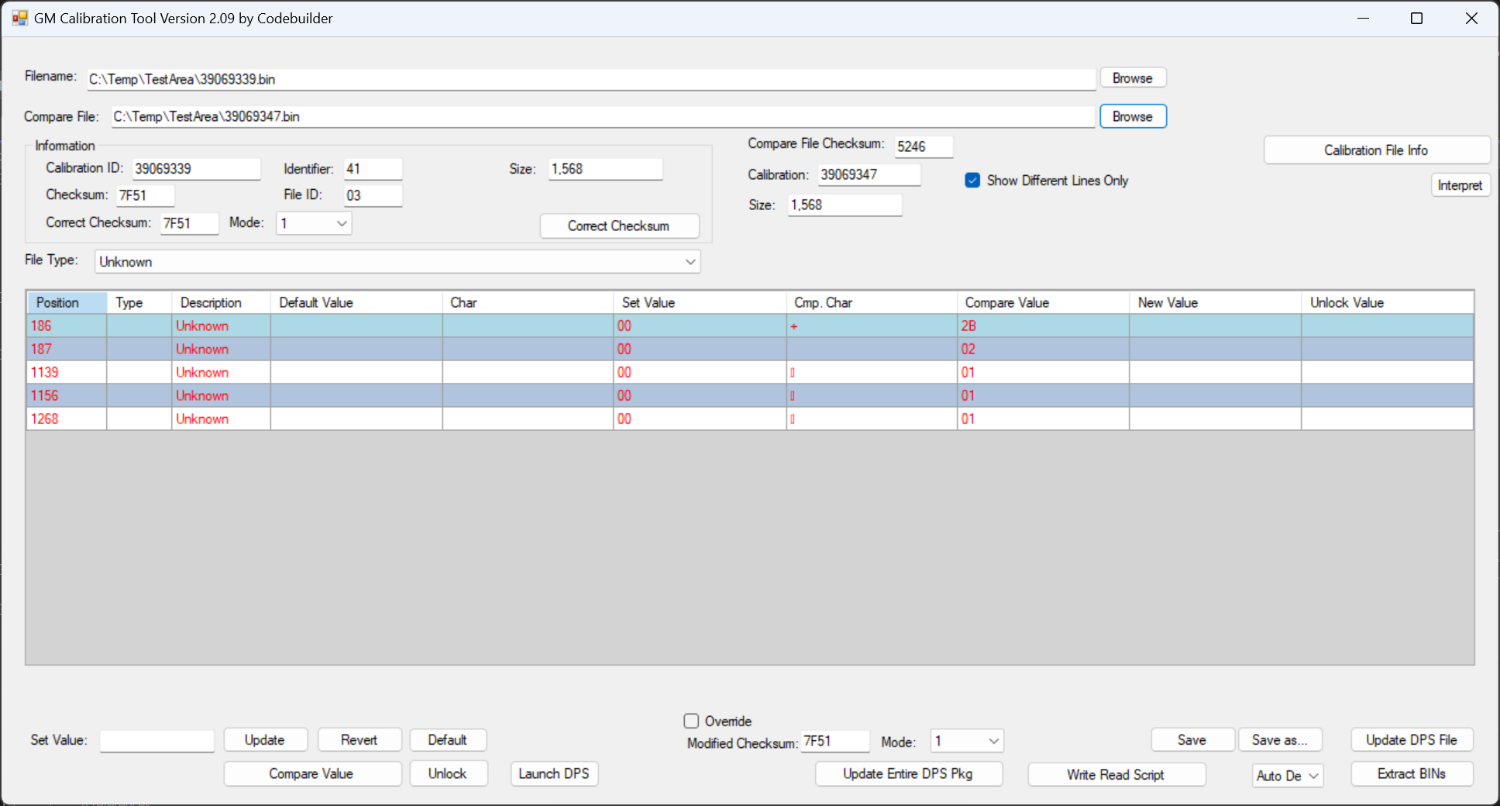Click the Save as... button
The width and height of the screenshot is (1500, 806).
(x=1280, y=740)
